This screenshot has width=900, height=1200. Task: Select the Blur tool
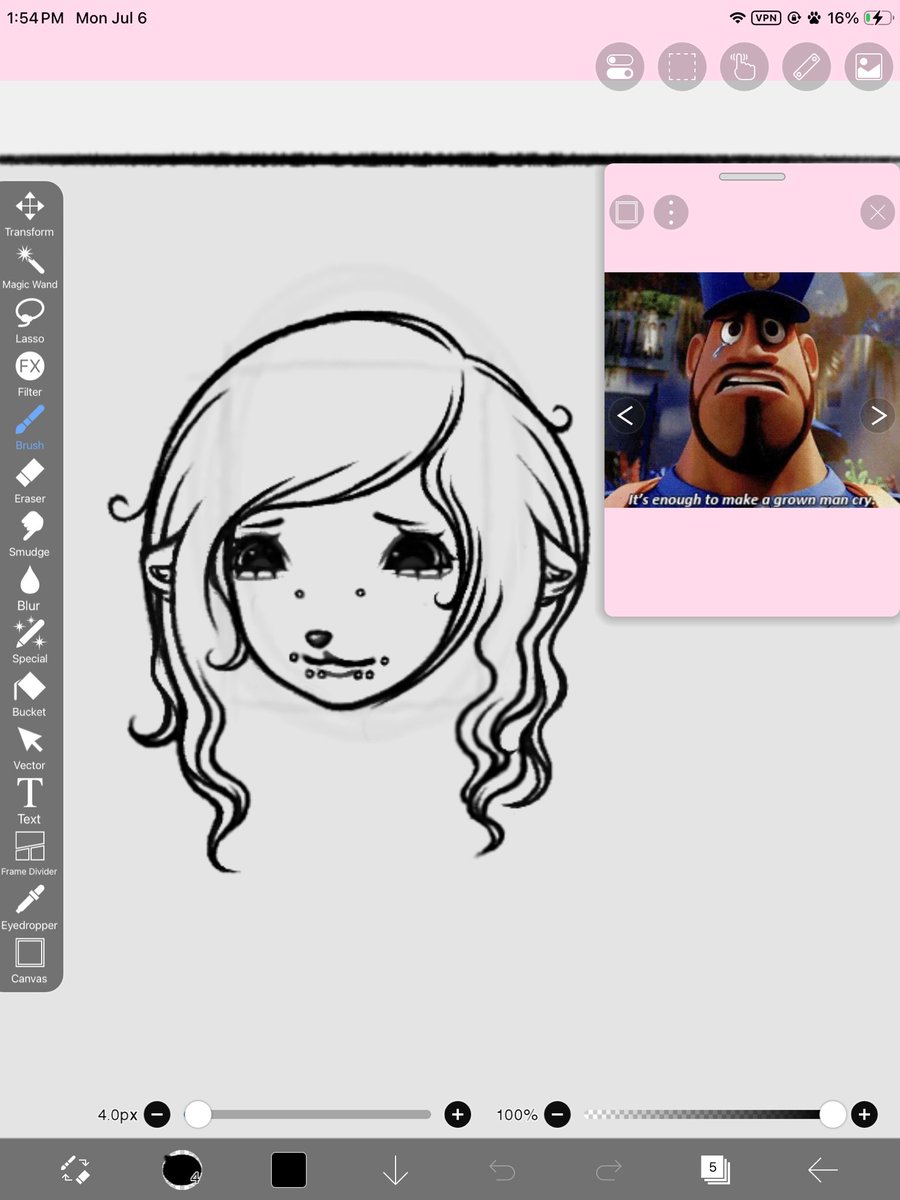pyautogui.click(x=29, y=588)
